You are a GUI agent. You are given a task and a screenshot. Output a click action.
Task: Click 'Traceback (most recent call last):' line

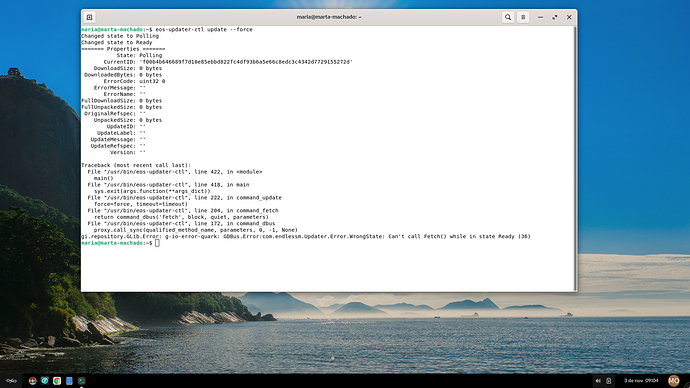pyautogui.click(x=136, y=165)
